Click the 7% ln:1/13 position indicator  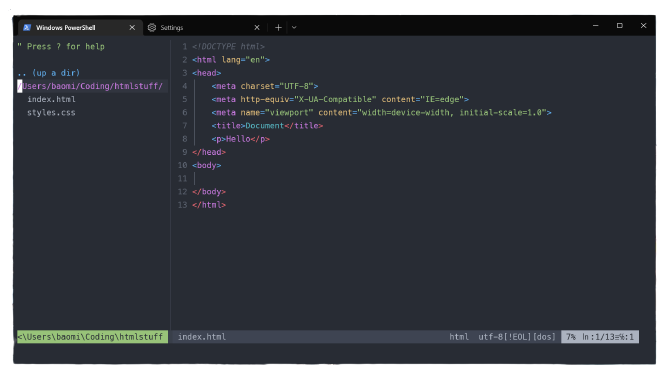point(600,337)
